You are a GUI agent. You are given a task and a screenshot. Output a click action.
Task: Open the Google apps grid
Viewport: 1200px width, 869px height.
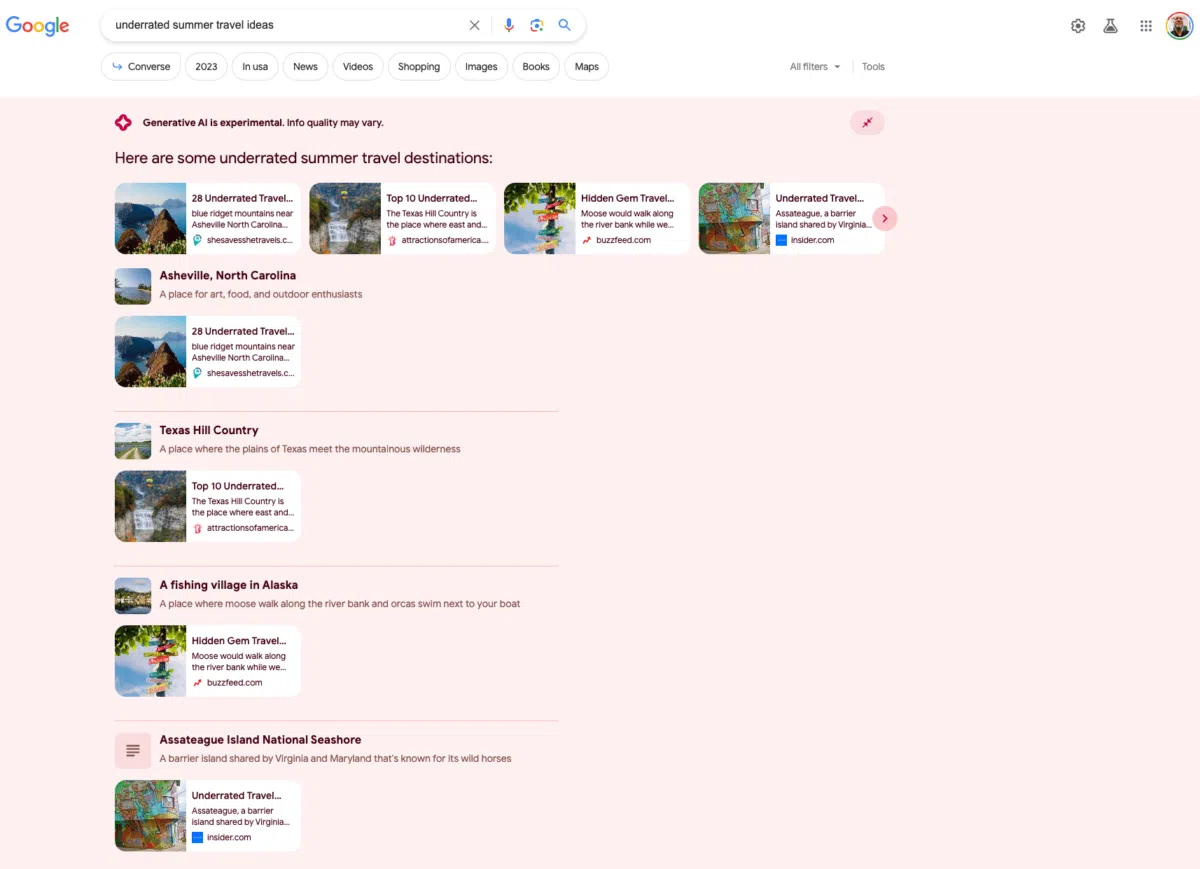point(1146,27)
